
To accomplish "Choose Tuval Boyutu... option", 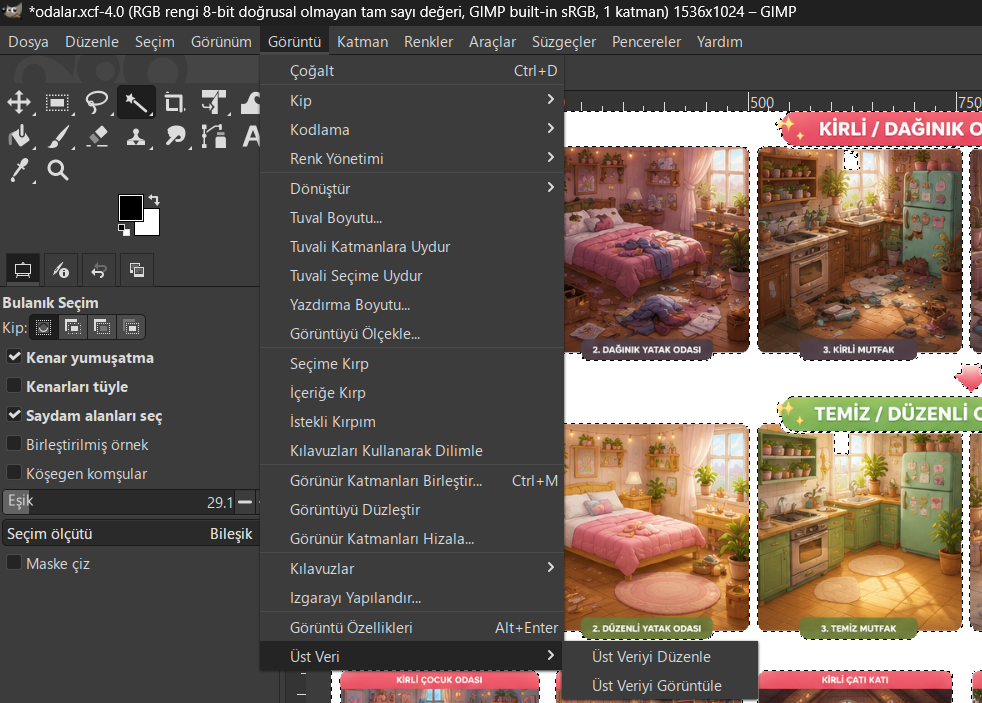I will [411, 217].
